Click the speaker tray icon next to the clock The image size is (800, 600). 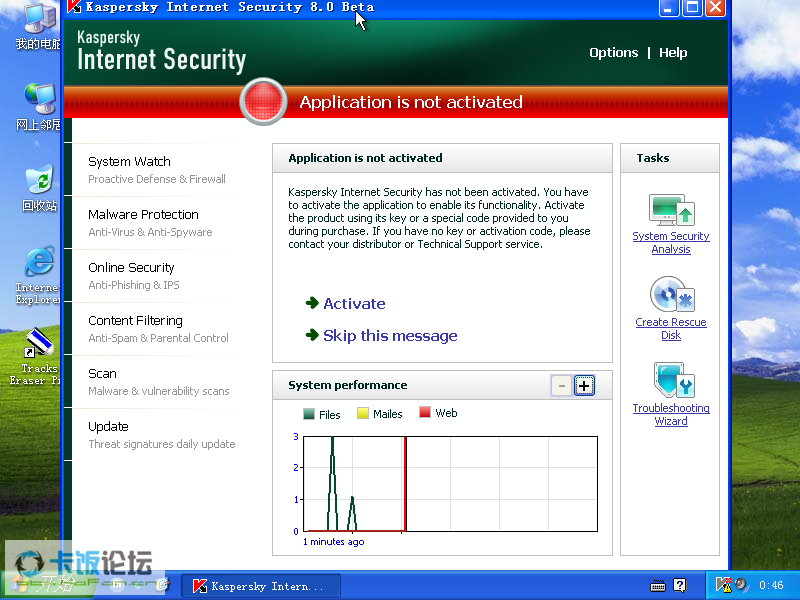(x=741, y=585)
